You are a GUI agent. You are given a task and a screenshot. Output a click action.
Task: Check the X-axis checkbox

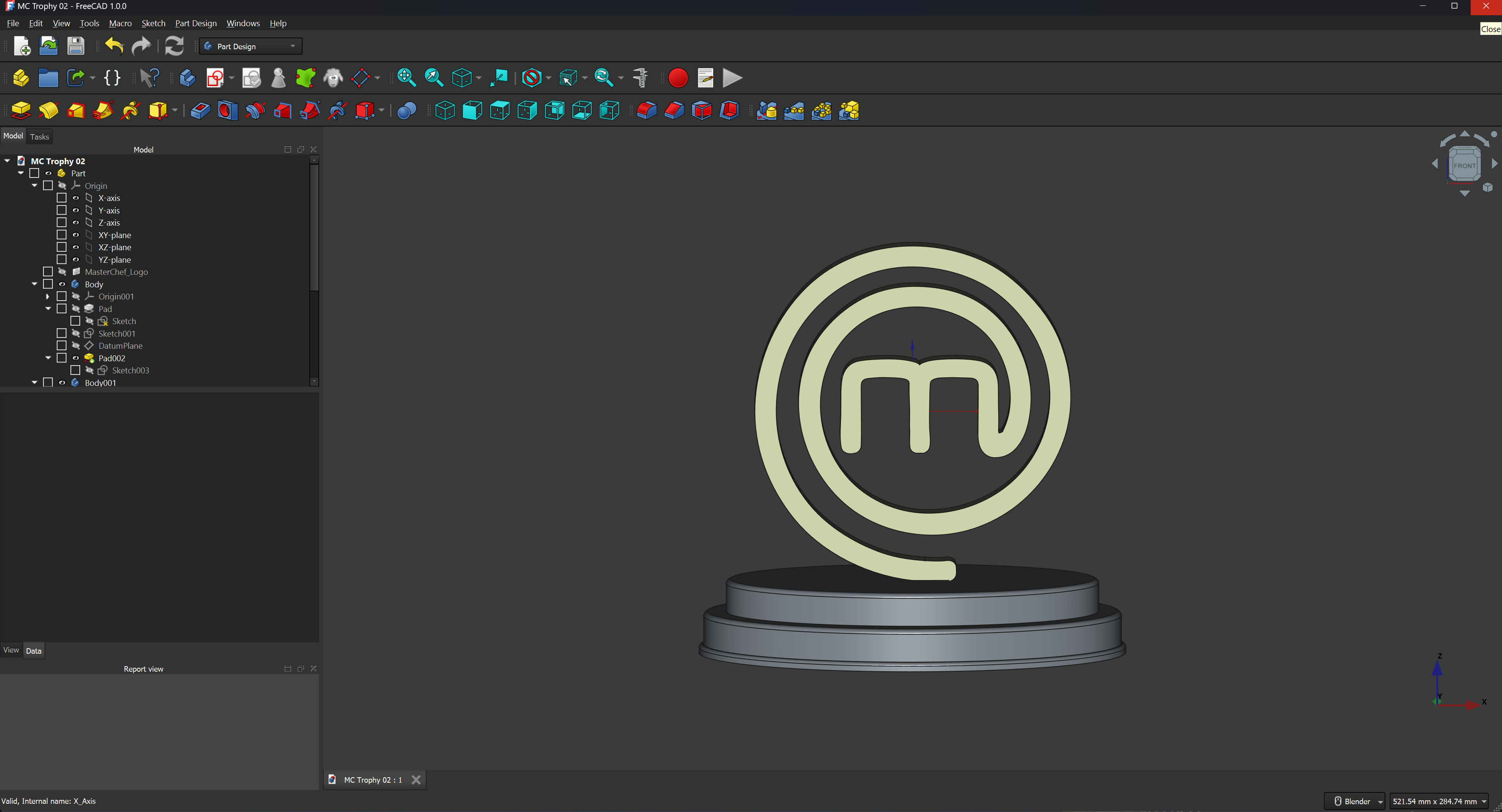tap(61, 197)
